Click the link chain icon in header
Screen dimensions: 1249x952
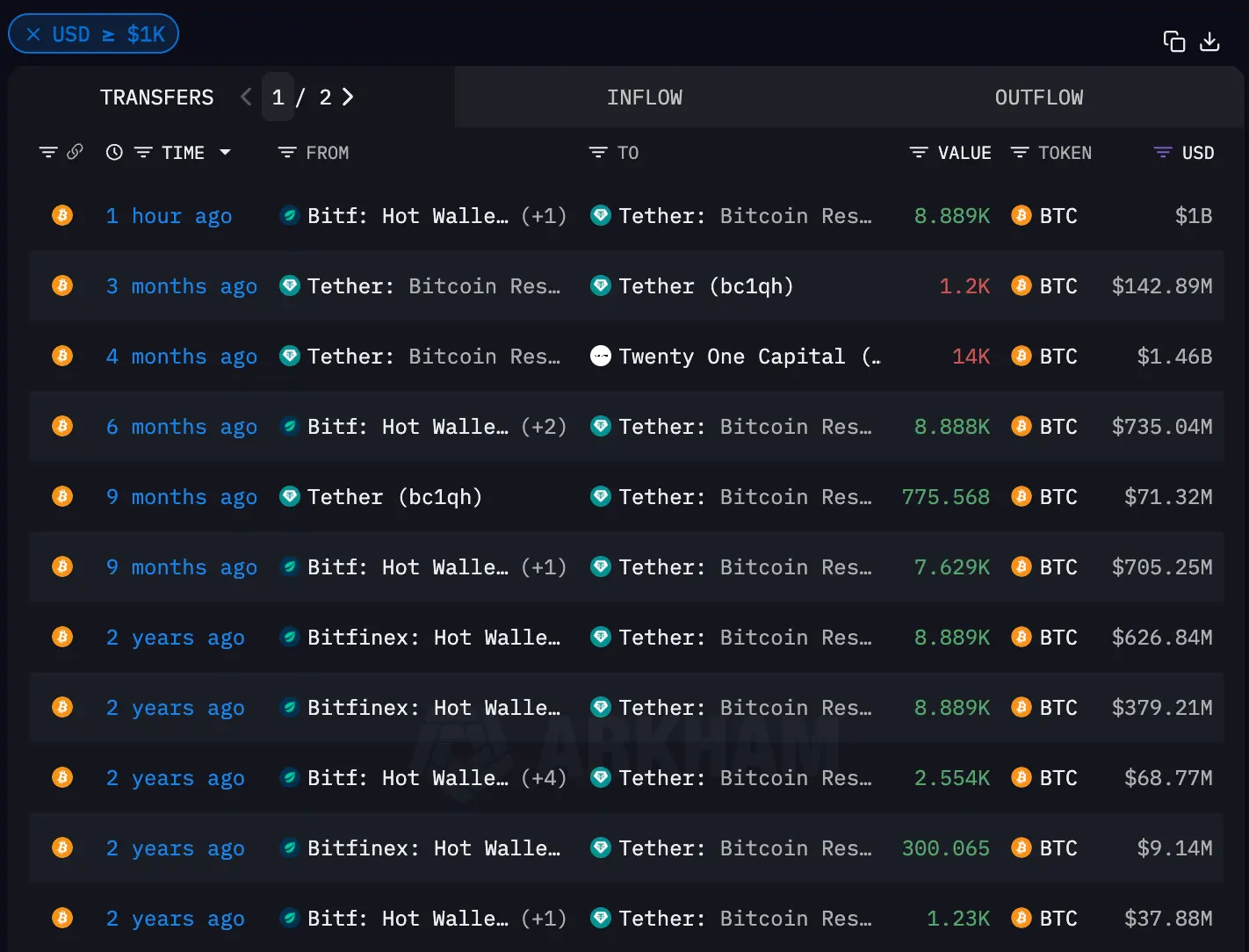point(75,152)
